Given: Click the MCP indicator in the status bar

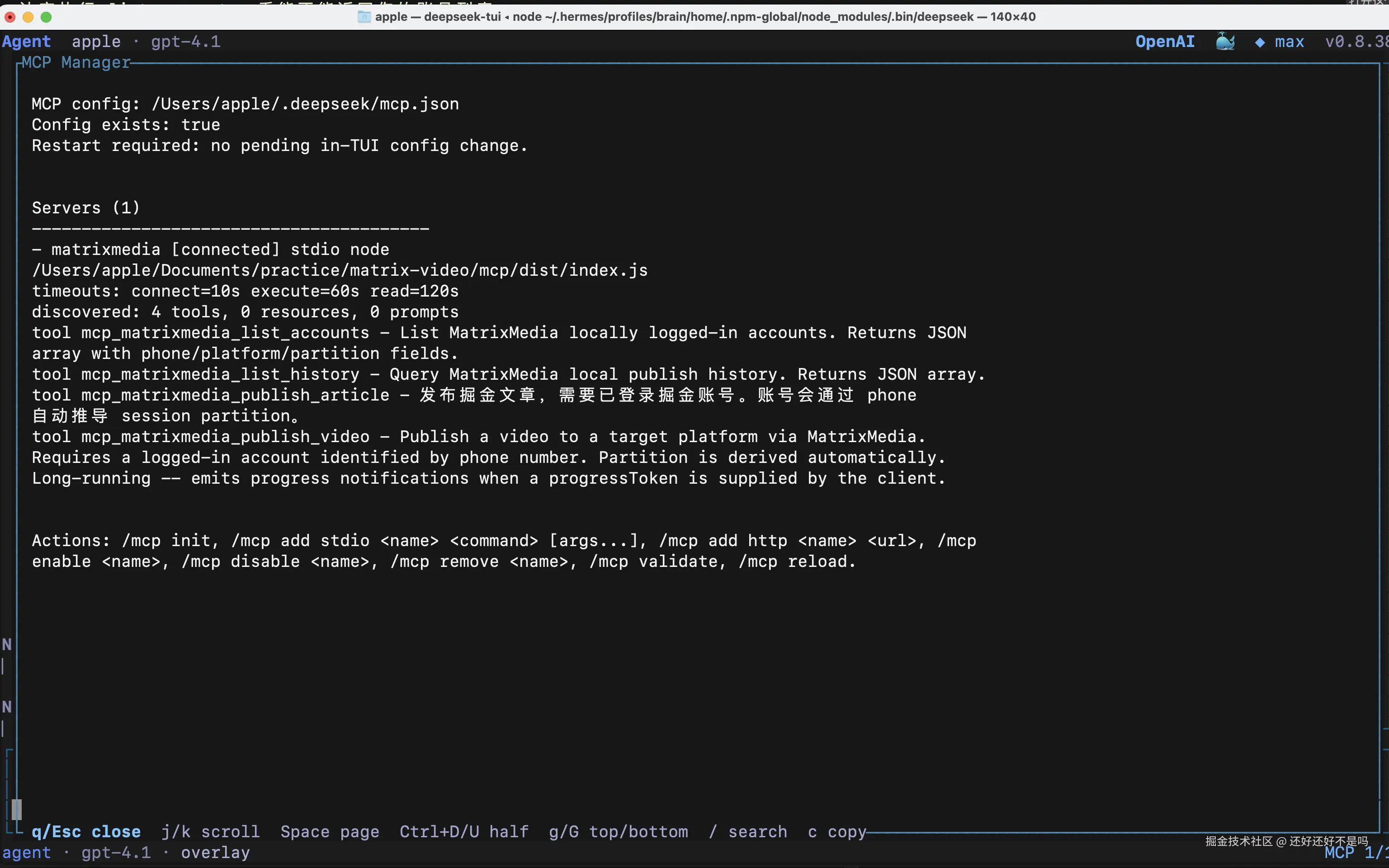Looking at the screenshot, I should pyautogui.click(x=1357, y=853).
